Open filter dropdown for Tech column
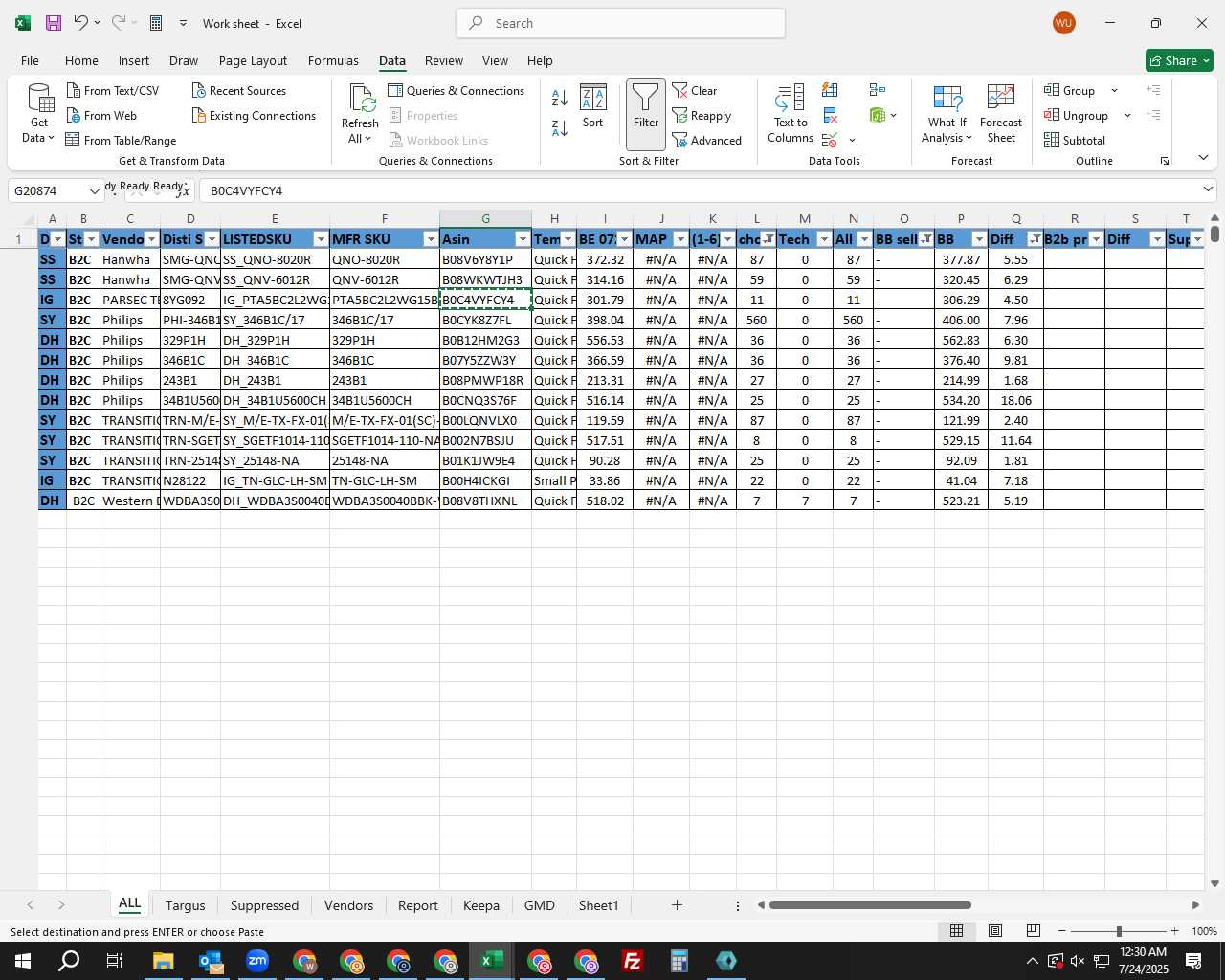The width and height of the screenshot is (1225, 980). (824, 239)
